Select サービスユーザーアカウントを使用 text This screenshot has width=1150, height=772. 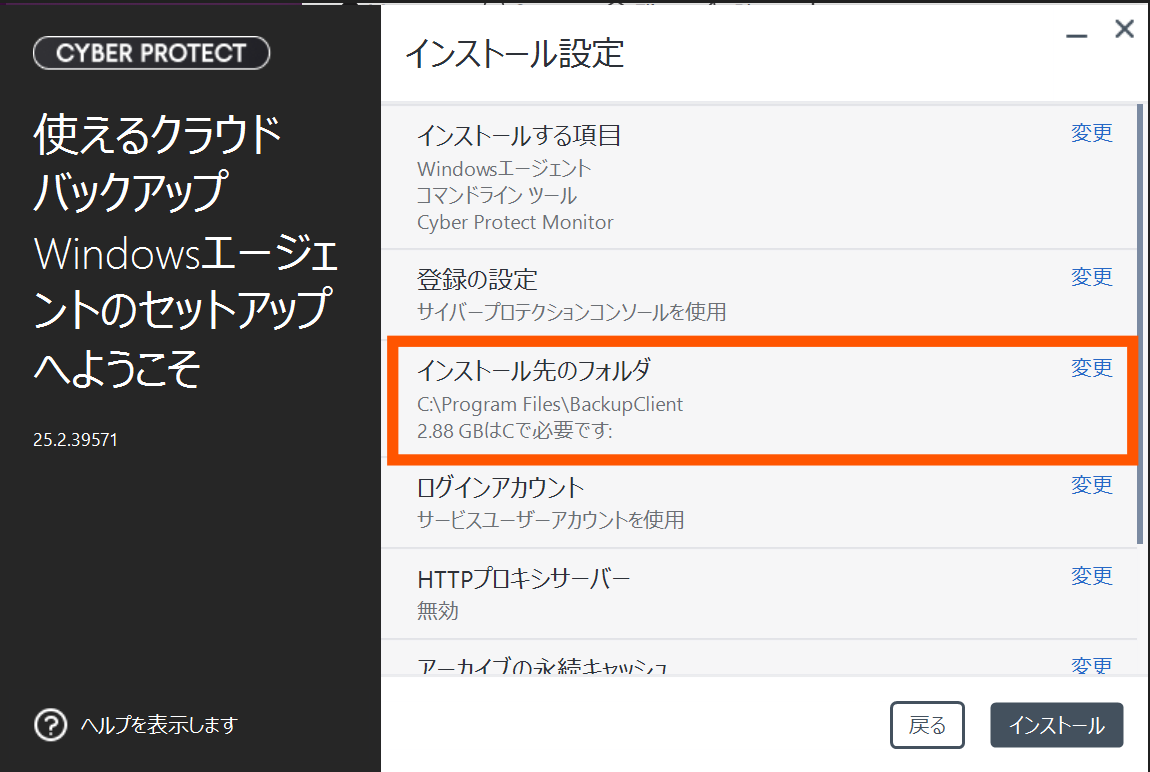(550, 520)
